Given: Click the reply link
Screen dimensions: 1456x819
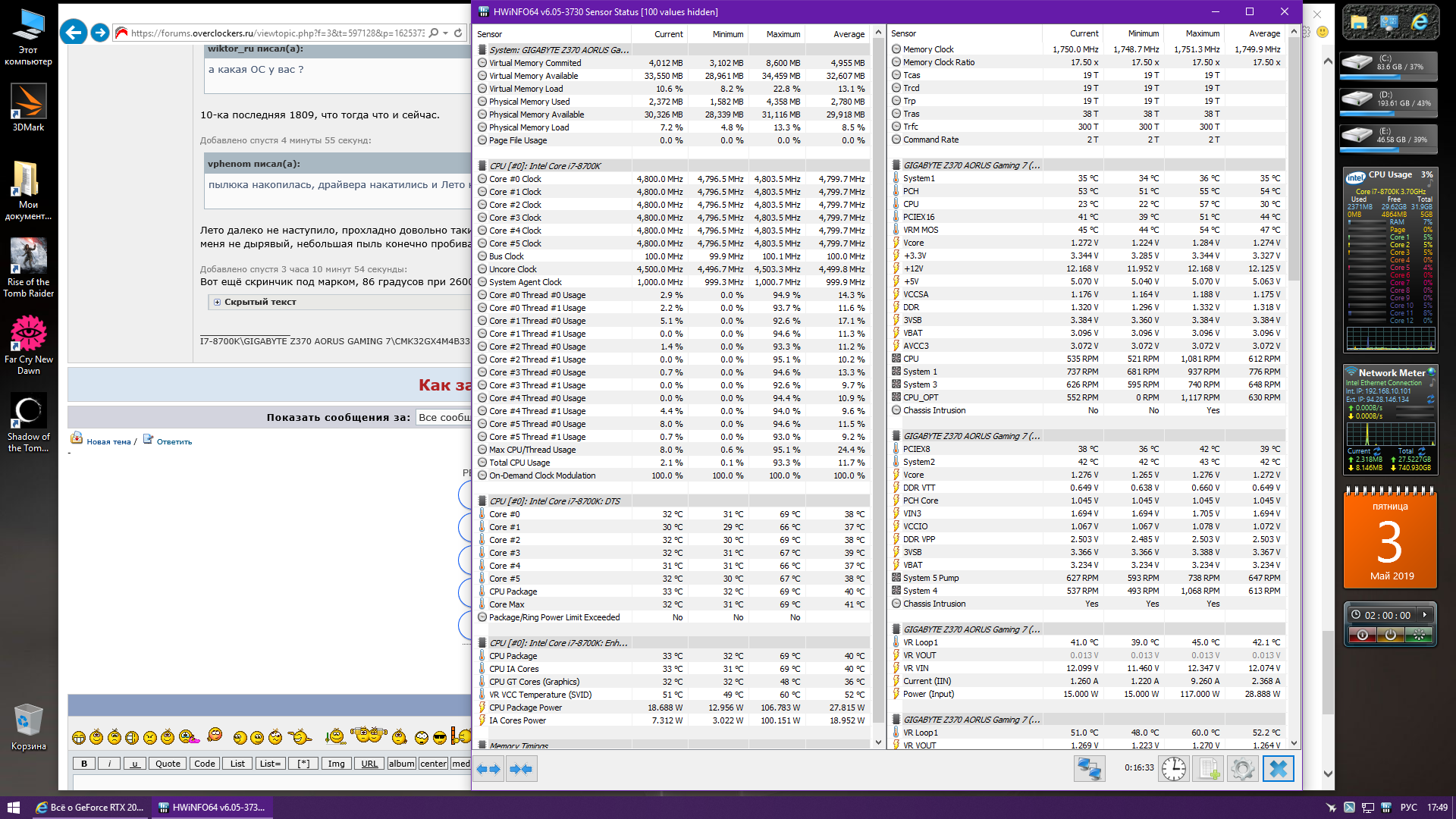Looking at the screenshot, I should click(x=174, y=441).
